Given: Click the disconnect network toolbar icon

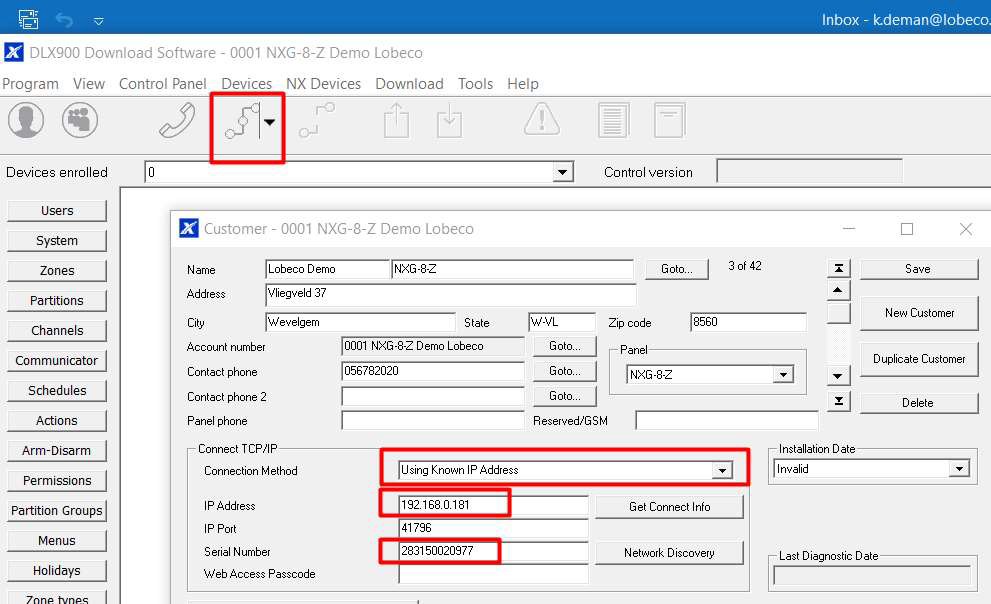Looking at the screenshot, I should pos(317,120).
